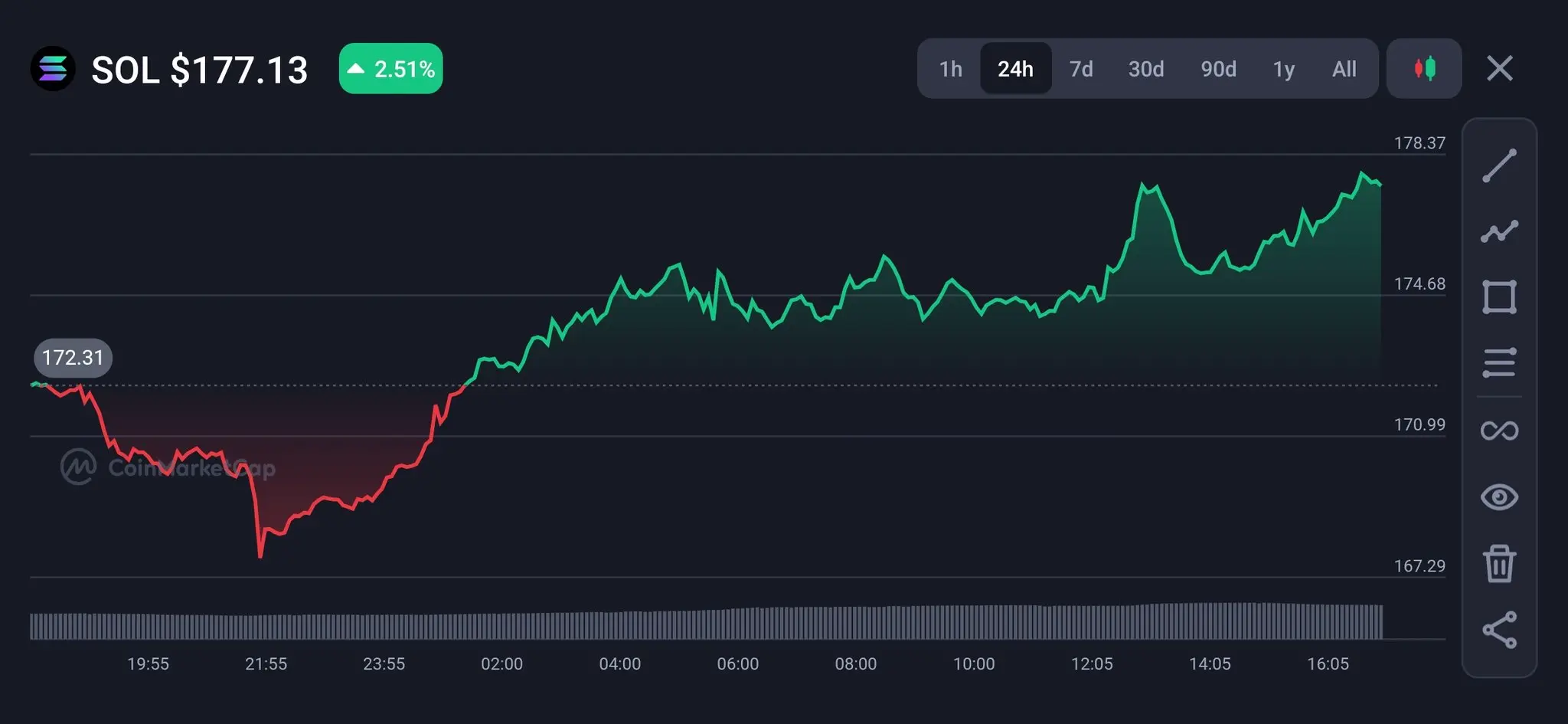
Task: Close the SOL chart panel
Action: (1499, 68)
